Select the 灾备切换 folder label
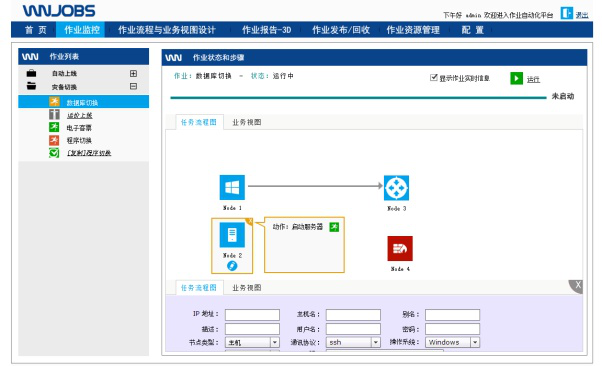The height and width of the screenshot is (366, 602). 64,87
